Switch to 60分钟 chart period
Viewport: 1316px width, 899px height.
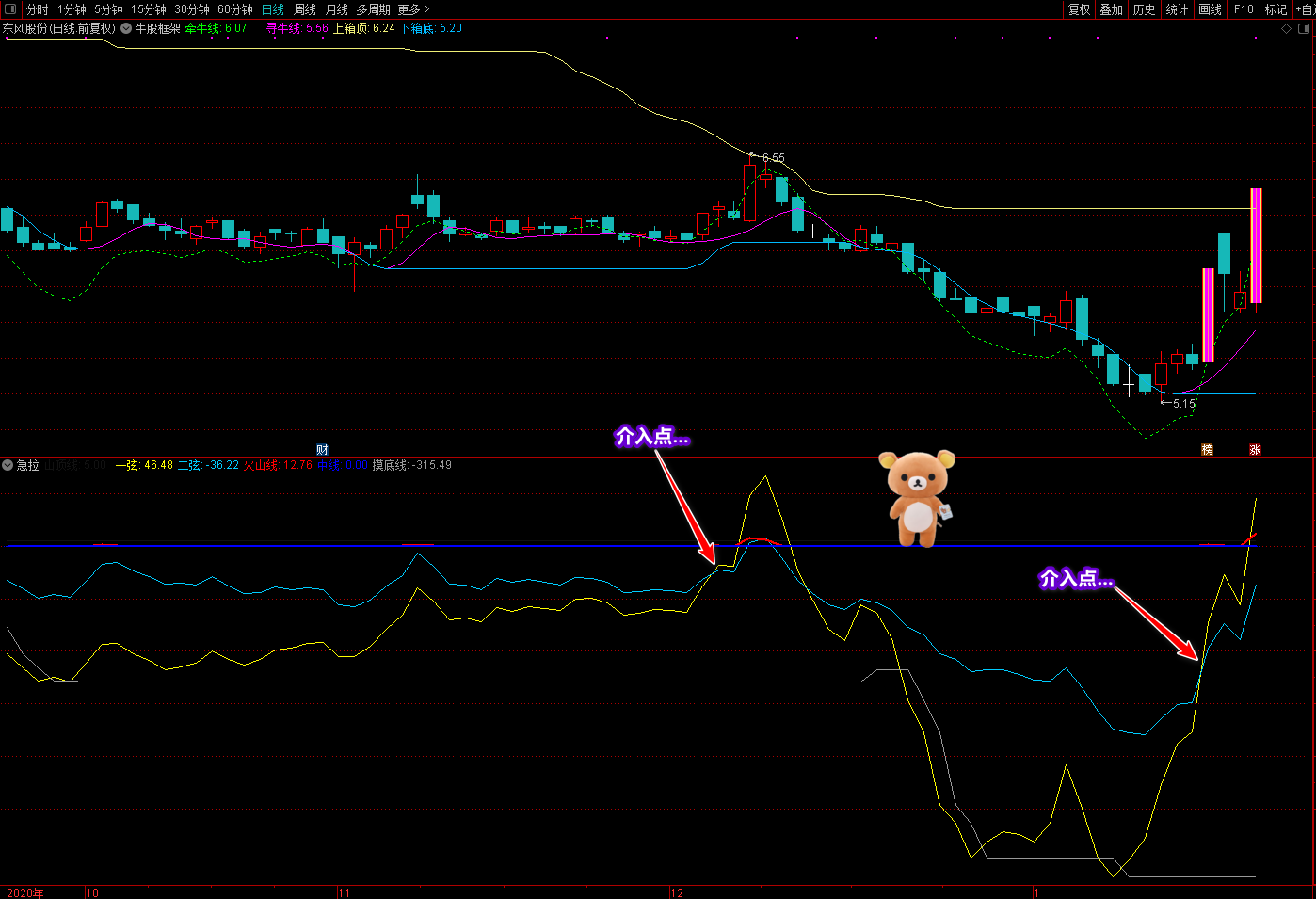point(235,9)
